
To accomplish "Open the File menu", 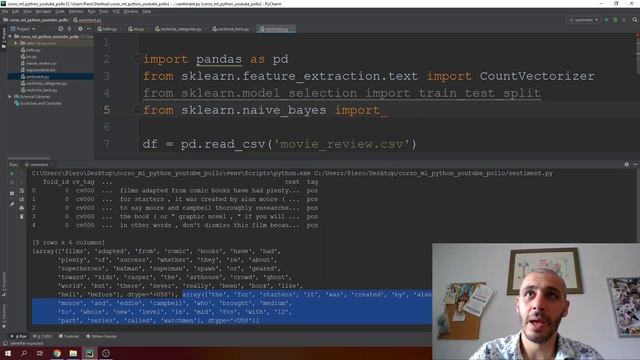I will pyautogui.click(x=4, y=11).
